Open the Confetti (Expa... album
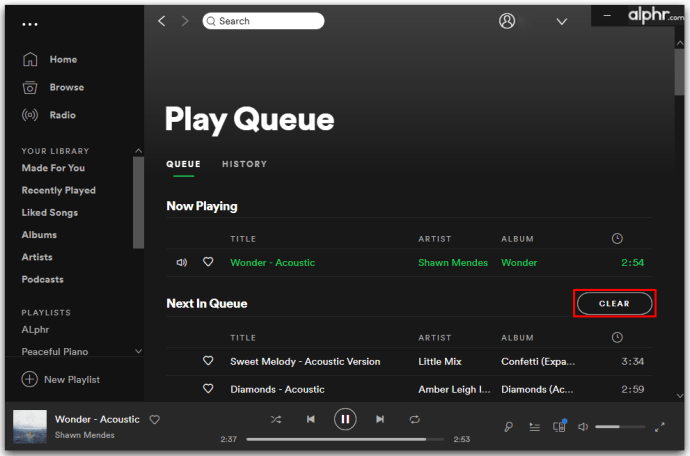 pos(538,362)
